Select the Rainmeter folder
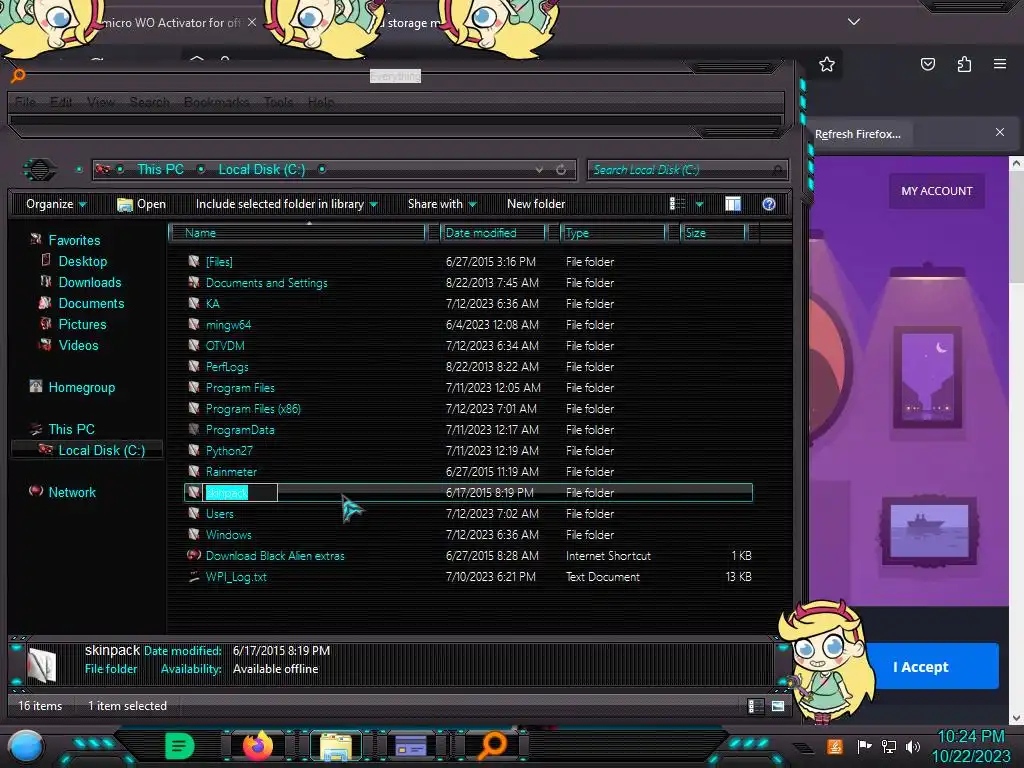Screen dimensions: 1024x768 [231, 472]
